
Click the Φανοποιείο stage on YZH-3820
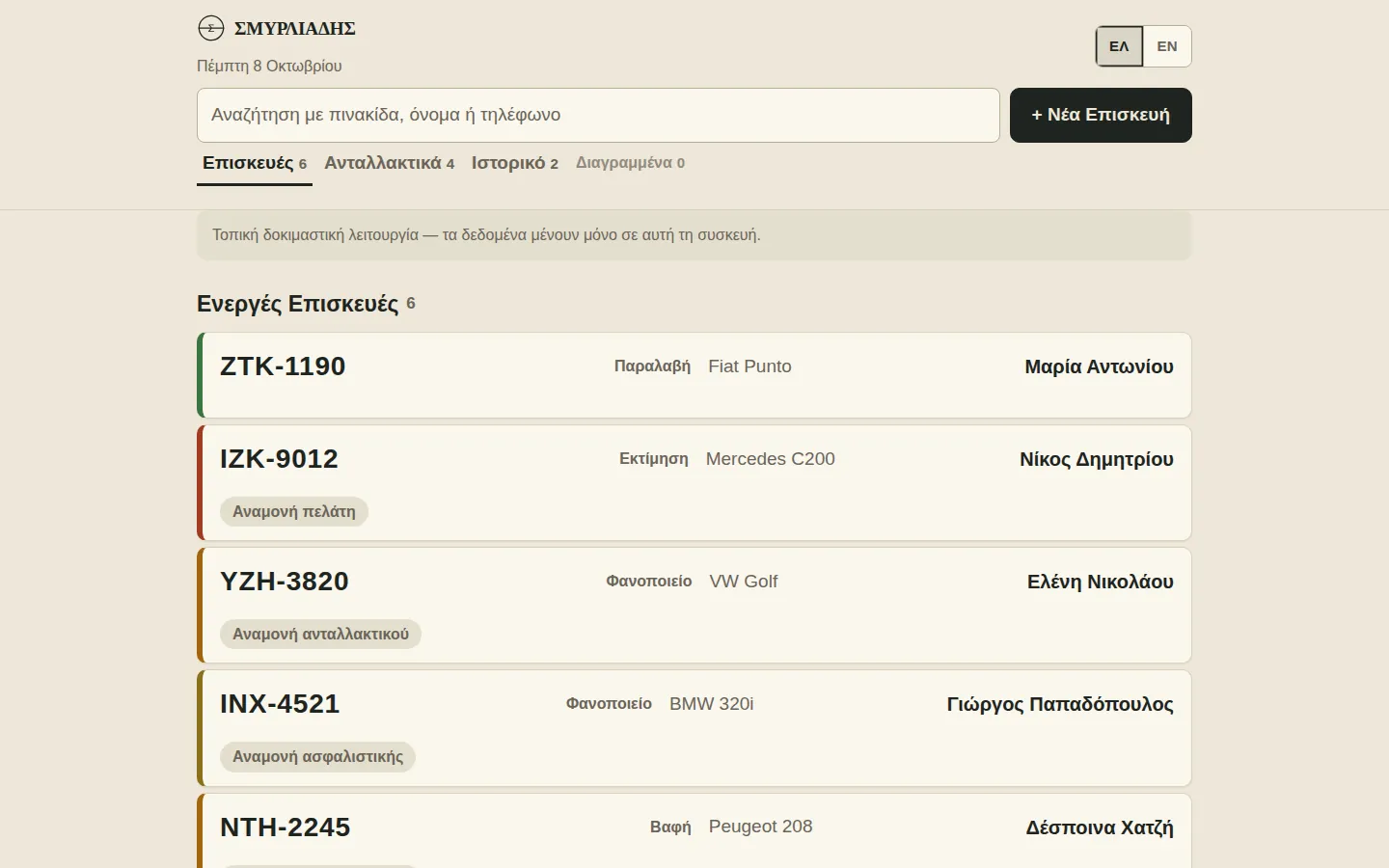pos(649,582)
